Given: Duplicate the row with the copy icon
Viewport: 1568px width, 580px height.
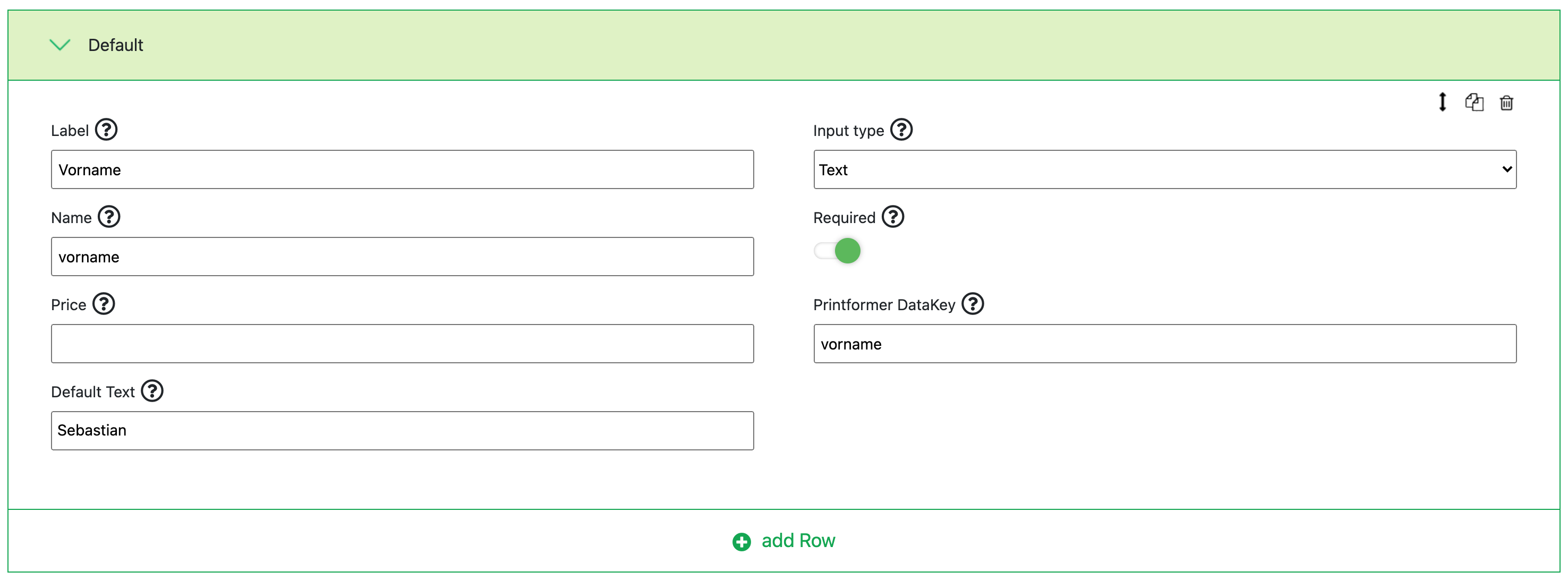Looking at the screenshot, I should click(x=1473, y=101).
